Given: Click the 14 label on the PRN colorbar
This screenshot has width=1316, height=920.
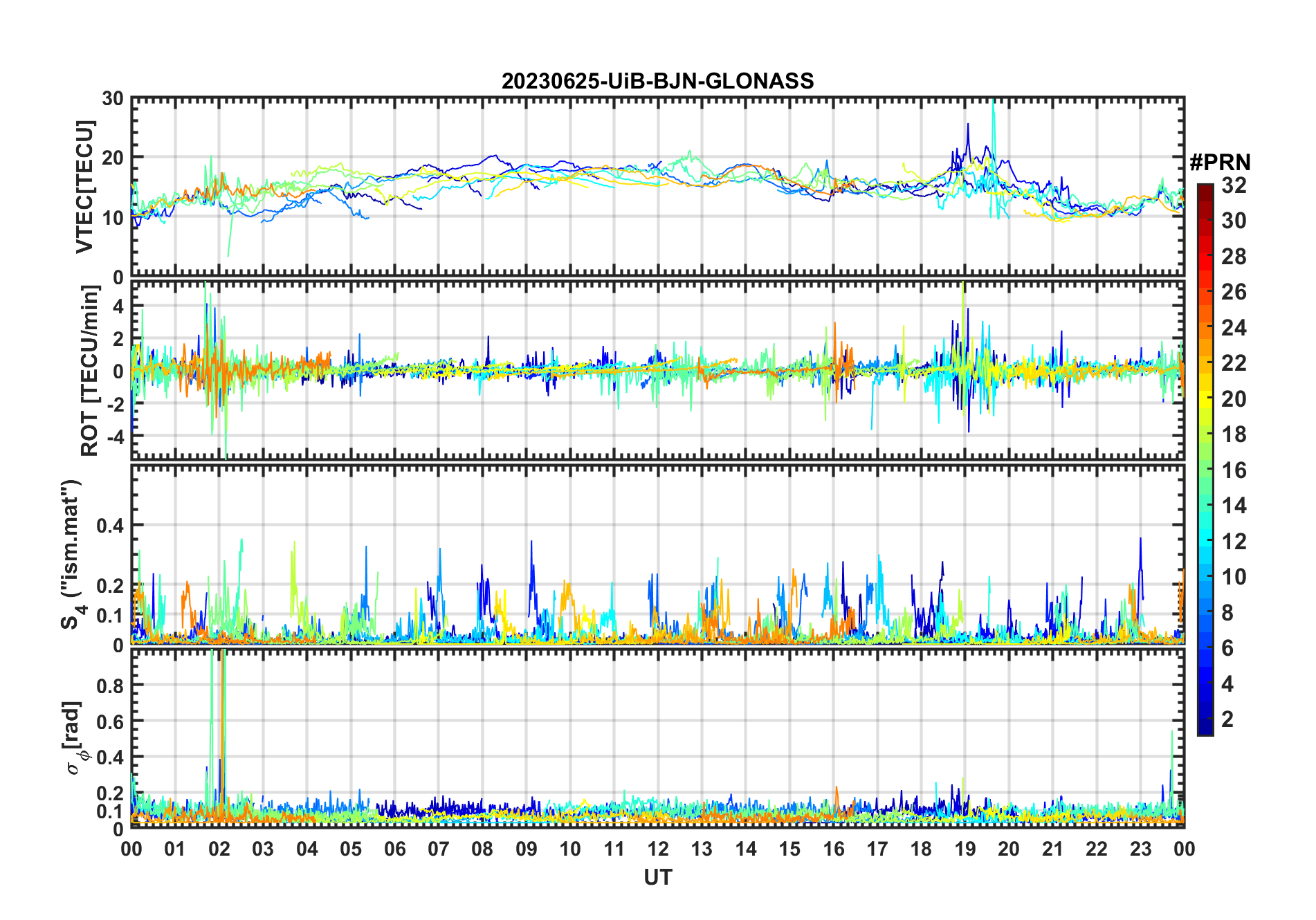Looking at the screenshot, I should click(1234, 506).
